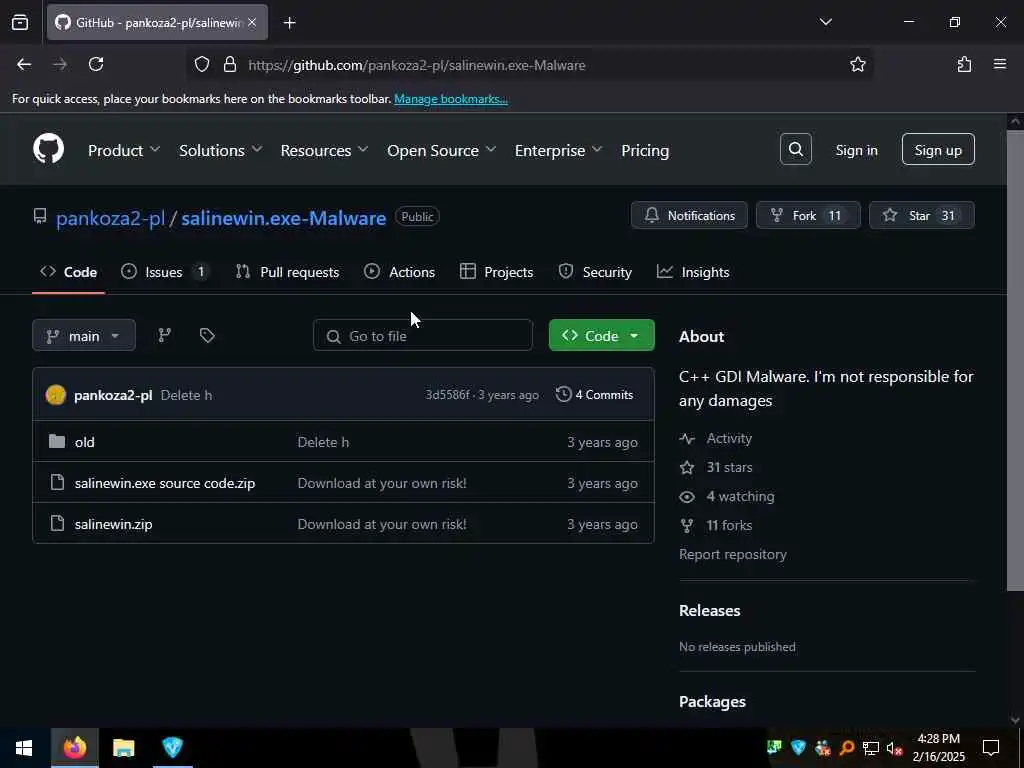Expand the Resources menu
1024x768 pixels.
click(x=324, y=150)
